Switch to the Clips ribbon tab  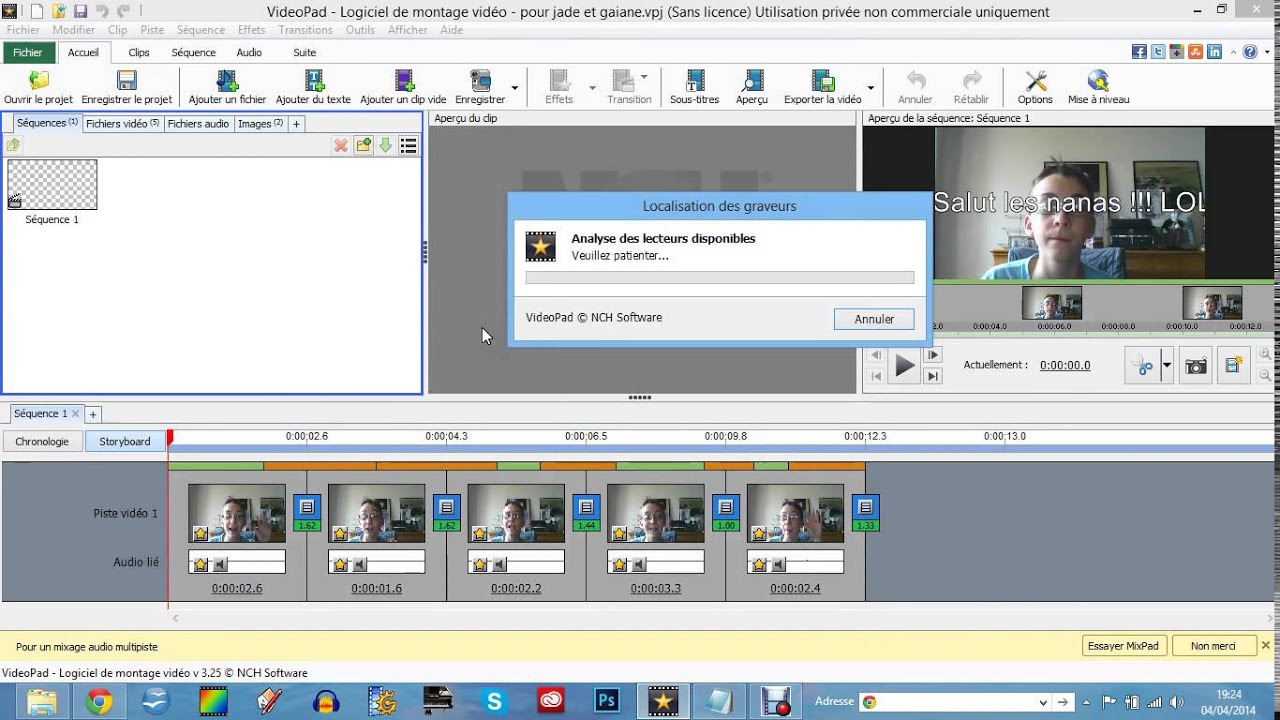(x=139, y=53)
